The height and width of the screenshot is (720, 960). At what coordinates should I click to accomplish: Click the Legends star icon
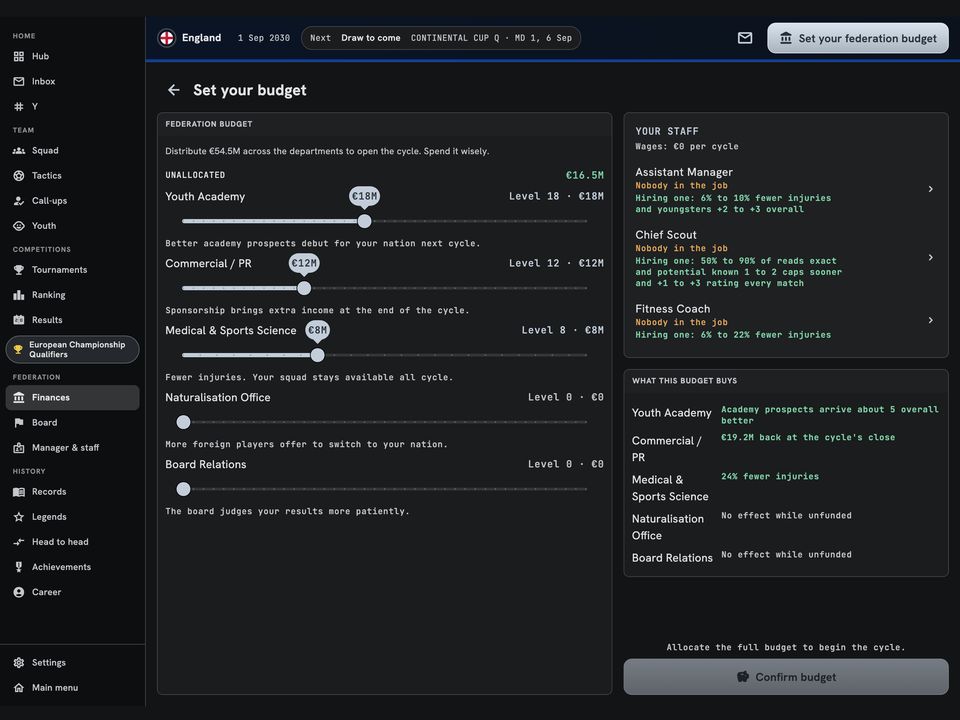(19, 517)
